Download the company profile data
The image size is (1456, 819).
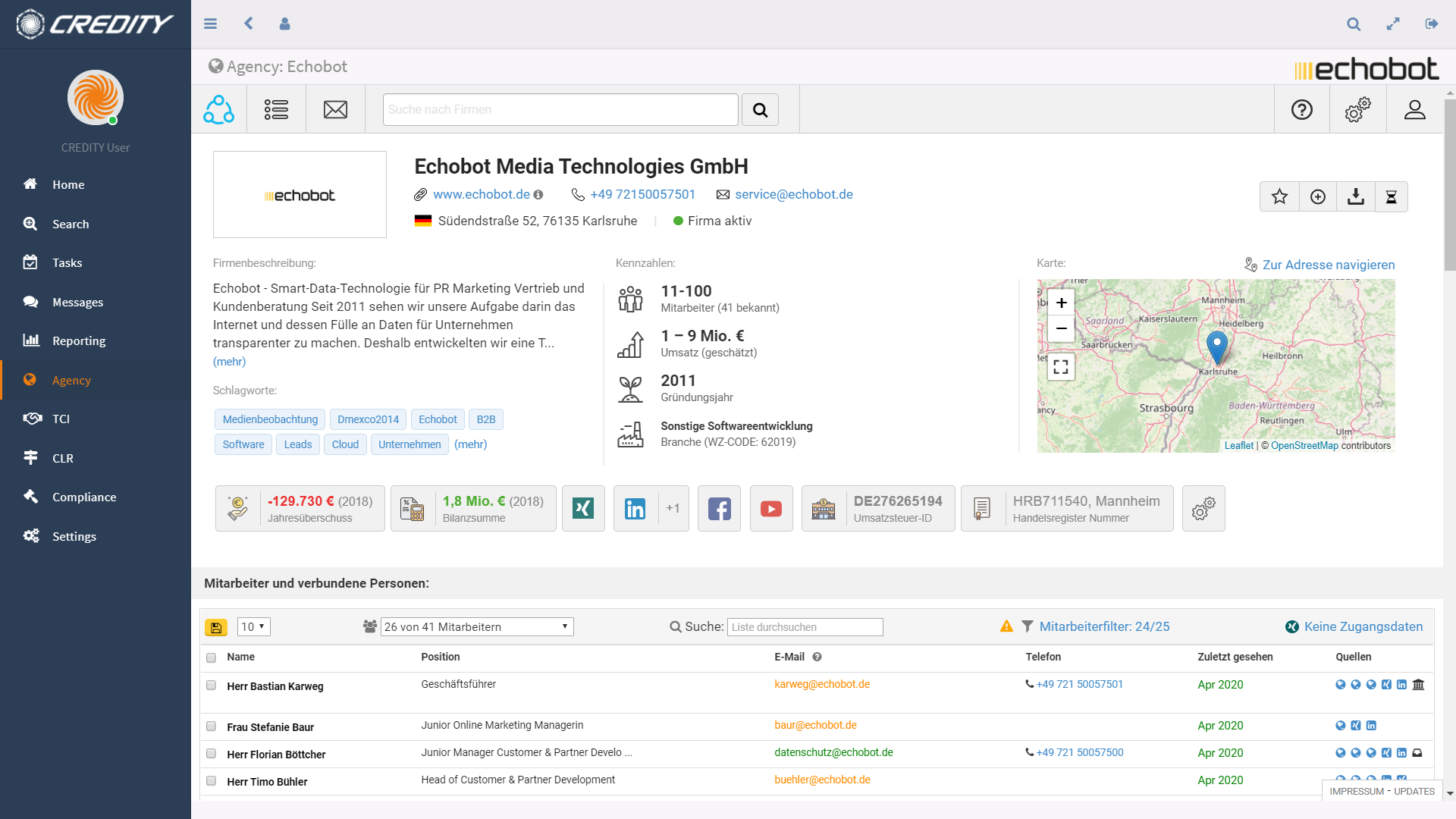click(1355, 196)
